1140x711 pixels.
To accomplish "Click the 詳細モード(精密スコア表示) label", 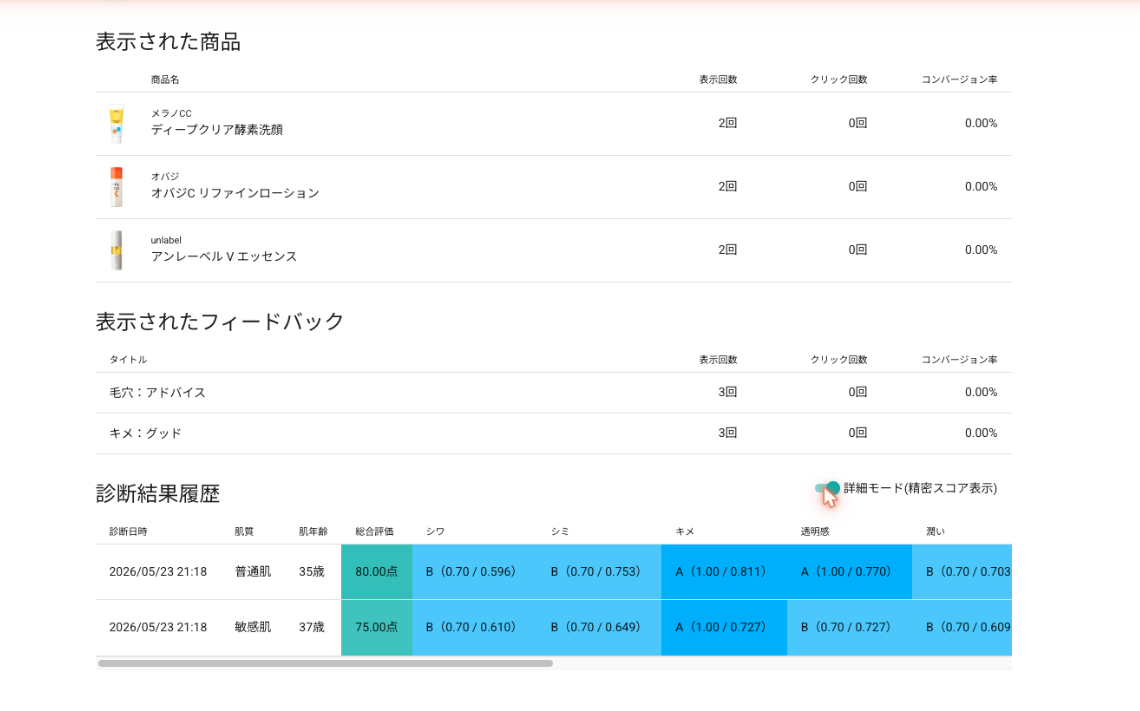I will (x=920, y=489).
